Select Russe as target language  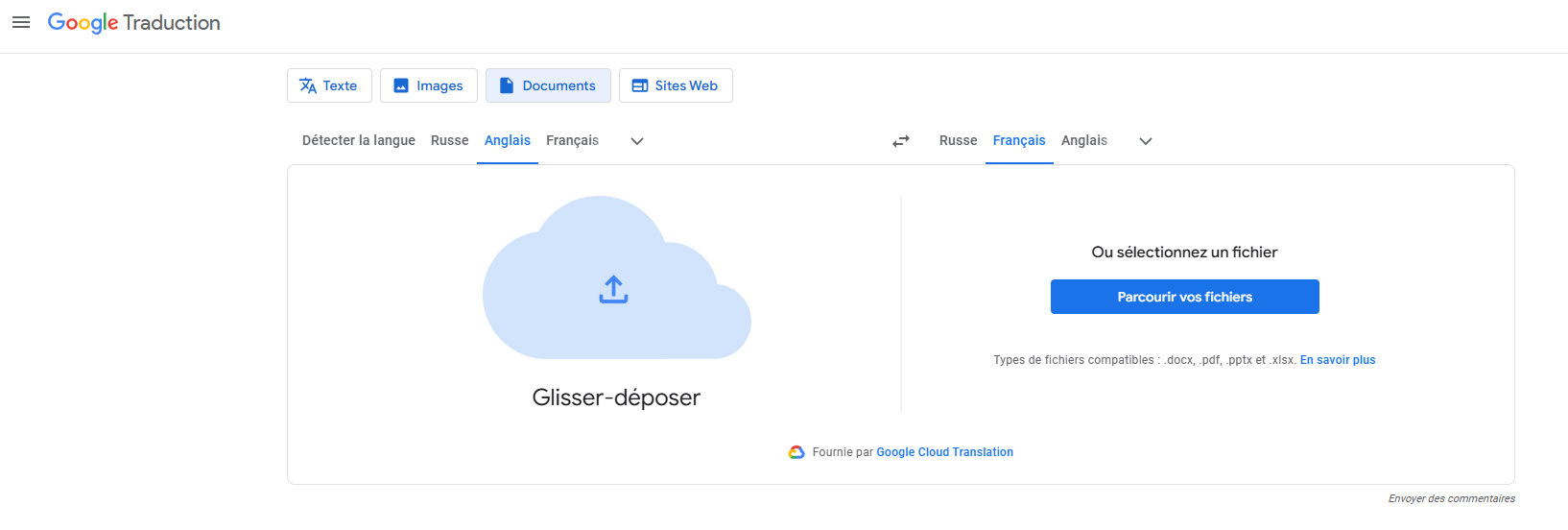click(x=959, y=140)
